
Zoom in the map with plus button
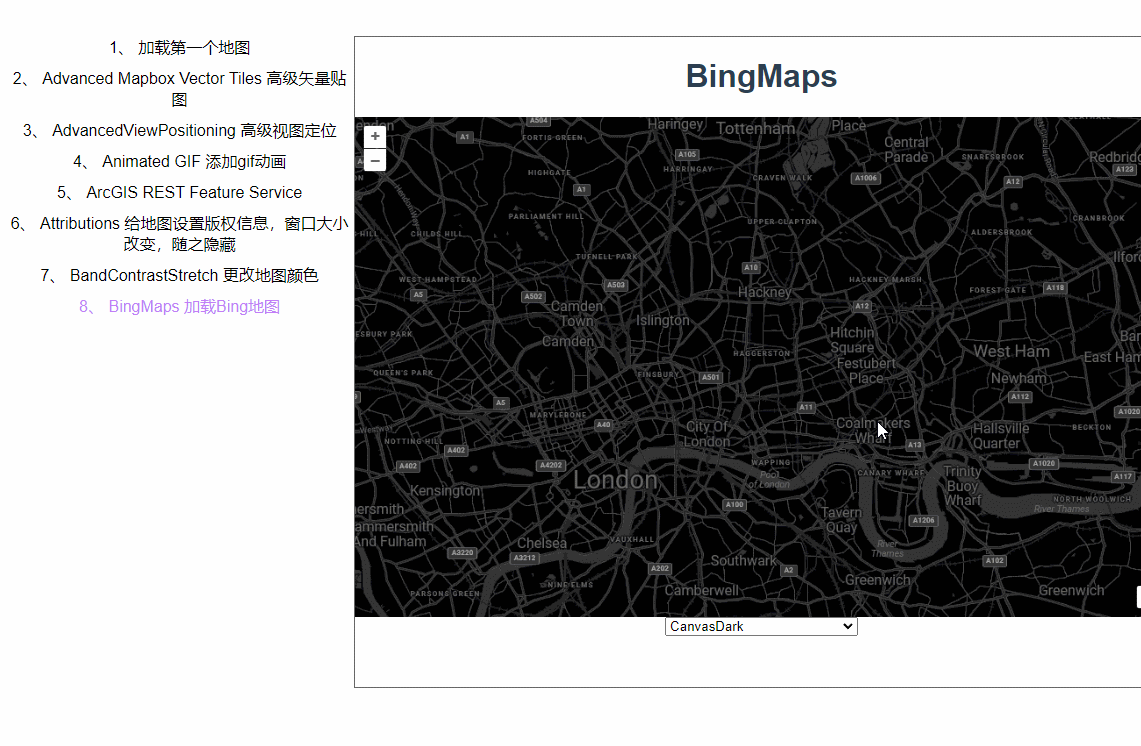(x=375, y=136)
